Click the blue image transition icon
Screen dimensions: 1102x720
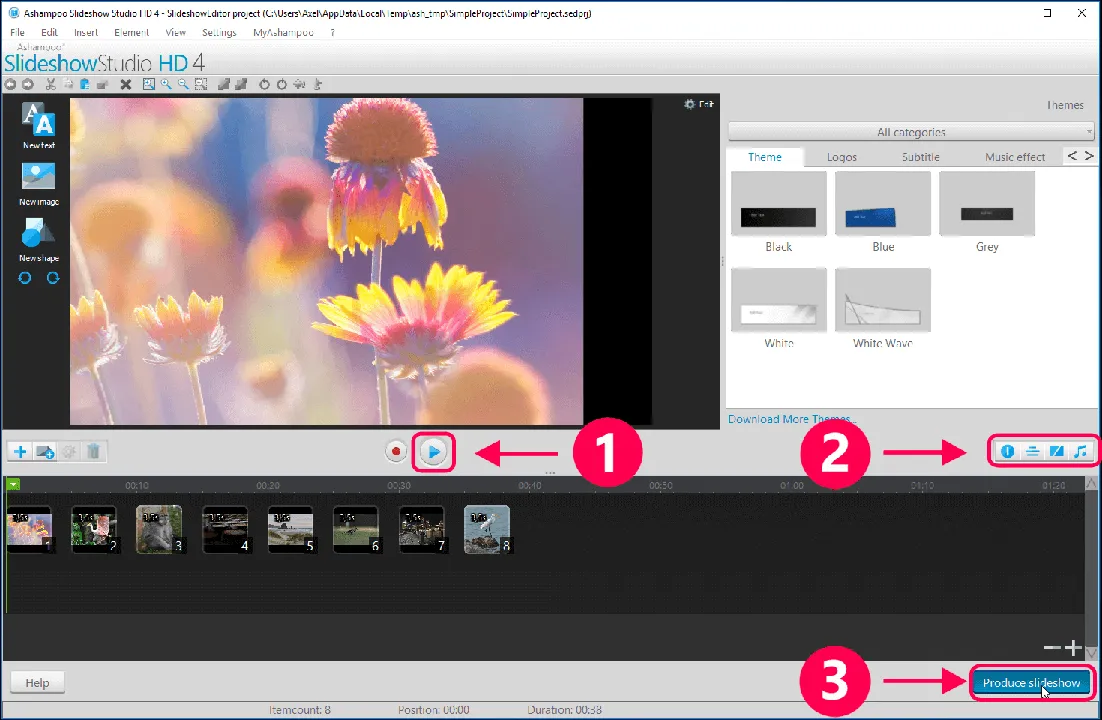[1056, 451]
